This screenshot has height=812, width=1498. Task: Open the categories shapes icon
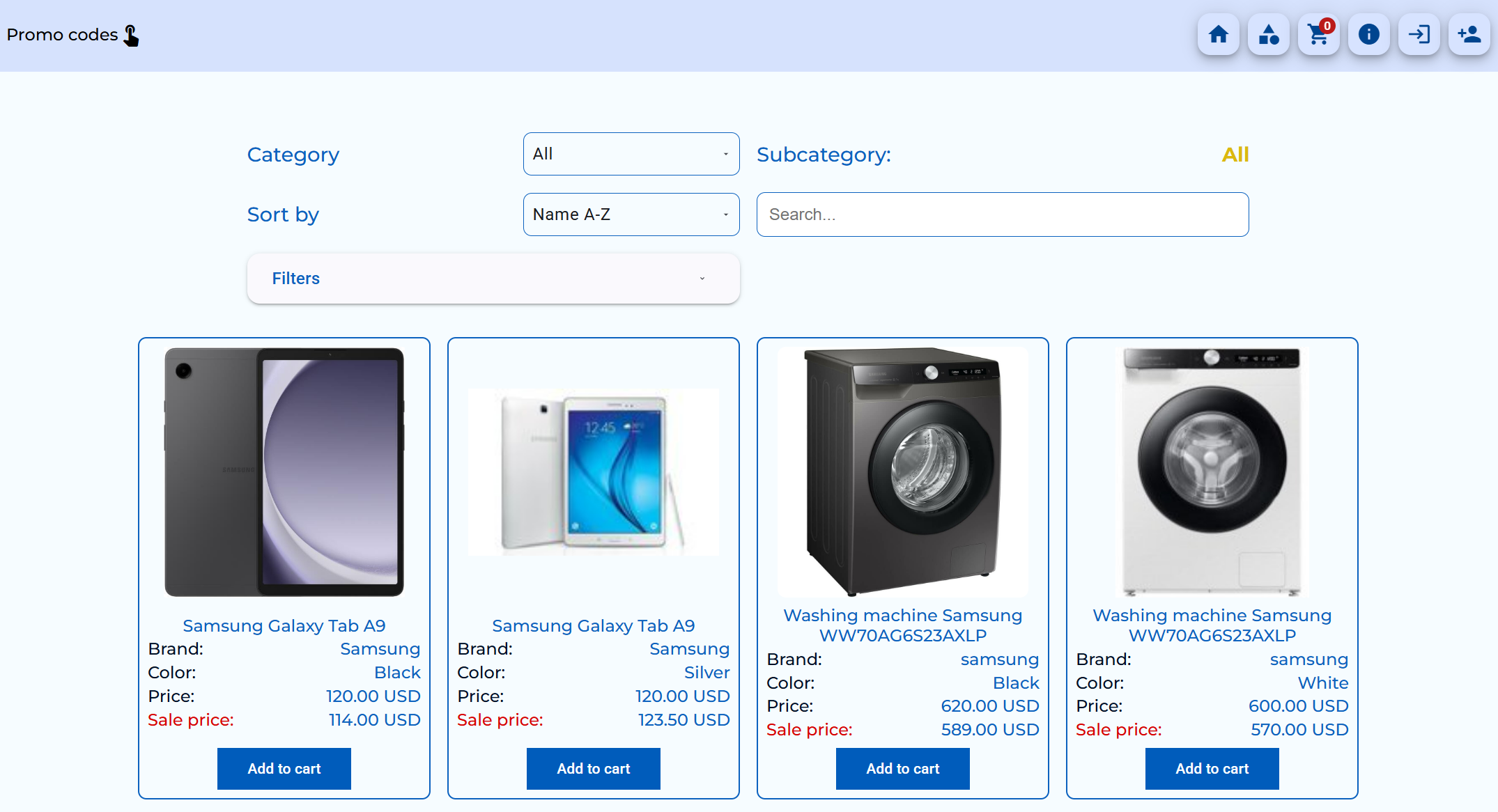tap(1268, 34)
